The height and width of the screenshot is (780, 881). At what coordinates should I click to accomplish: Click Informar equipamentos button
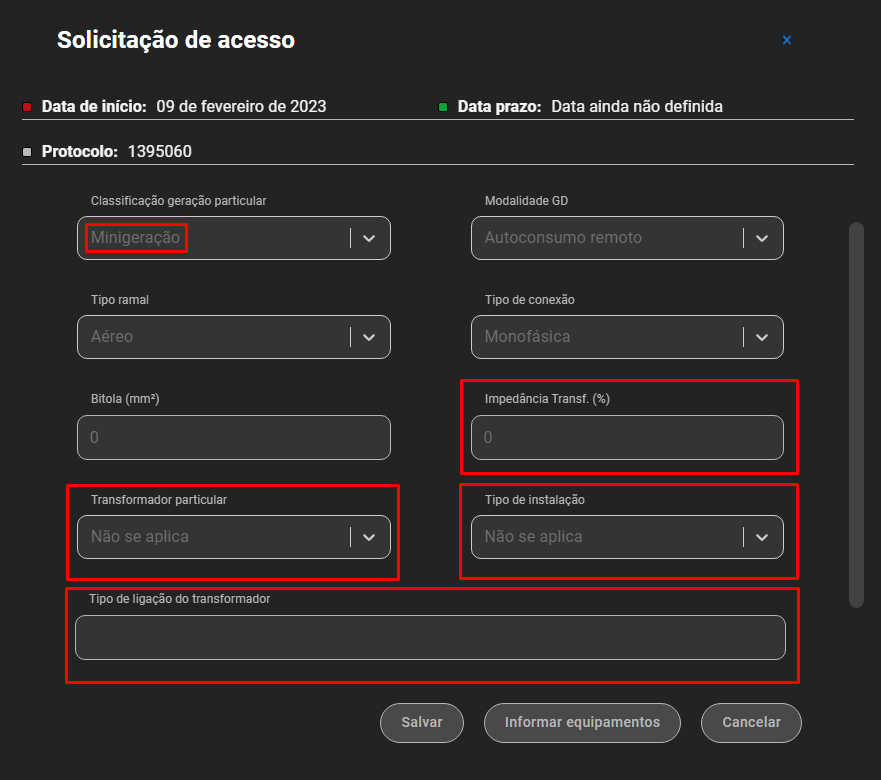(582, 723)
